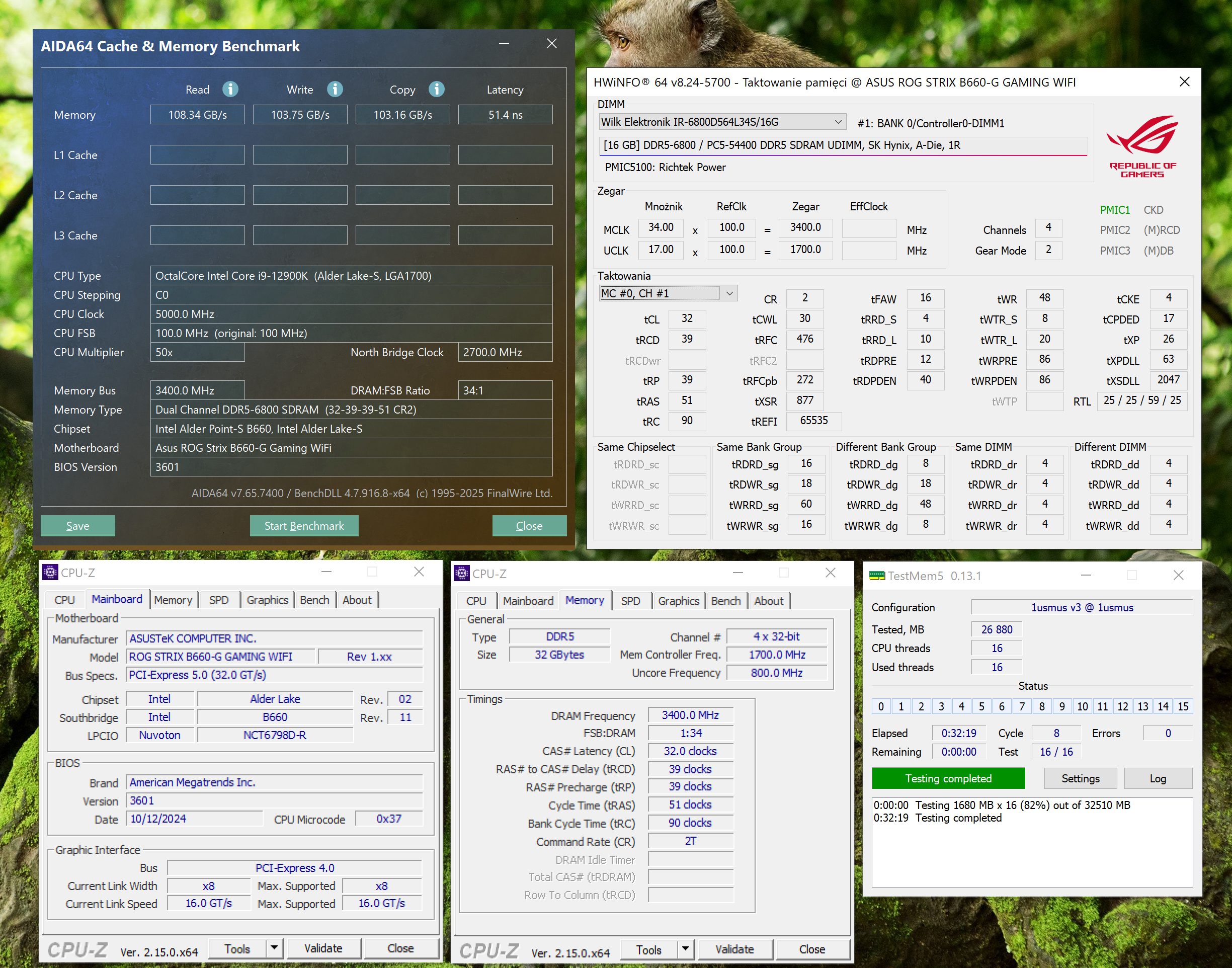Click the ROG Republic of Gamers logo
The height and width of the screenshot is (968, 1232).
1142,146
